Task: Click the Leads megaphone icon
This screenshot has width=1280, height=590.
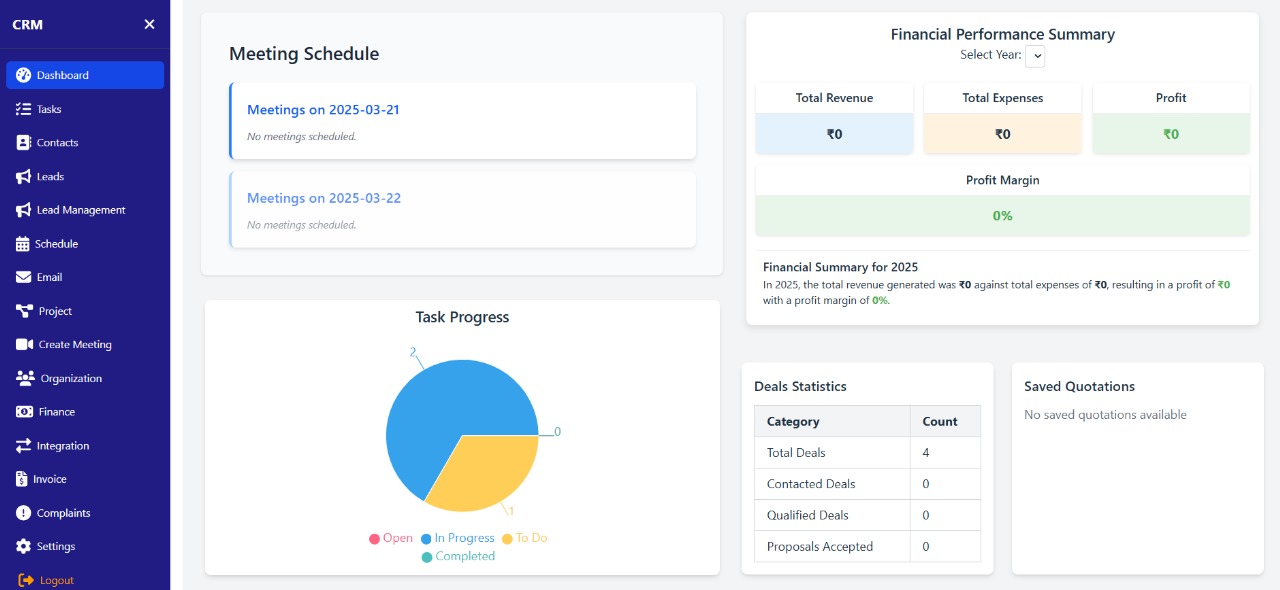Action: point(23,177)
